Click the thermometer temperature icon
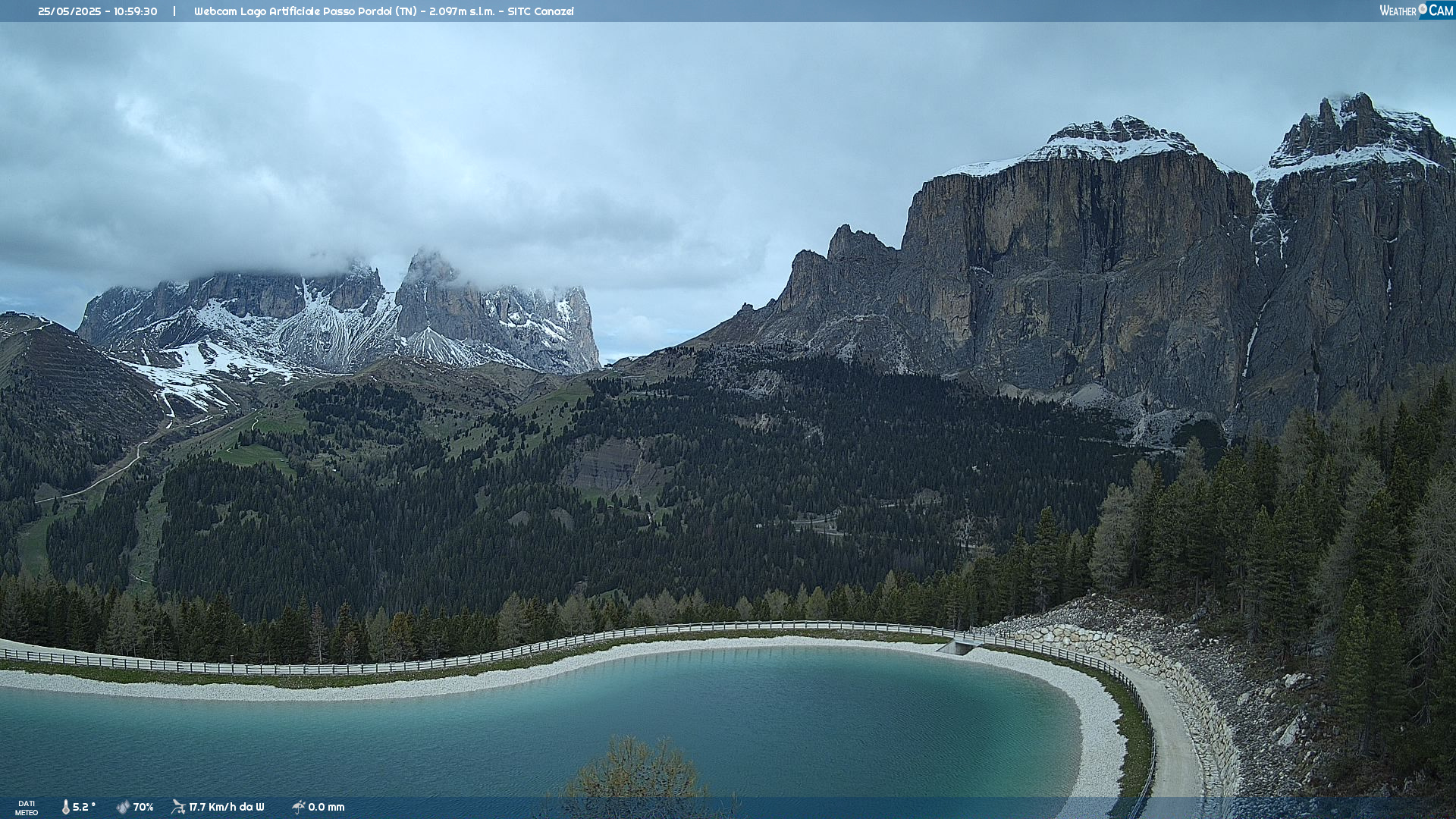 (x=66, y=807)
